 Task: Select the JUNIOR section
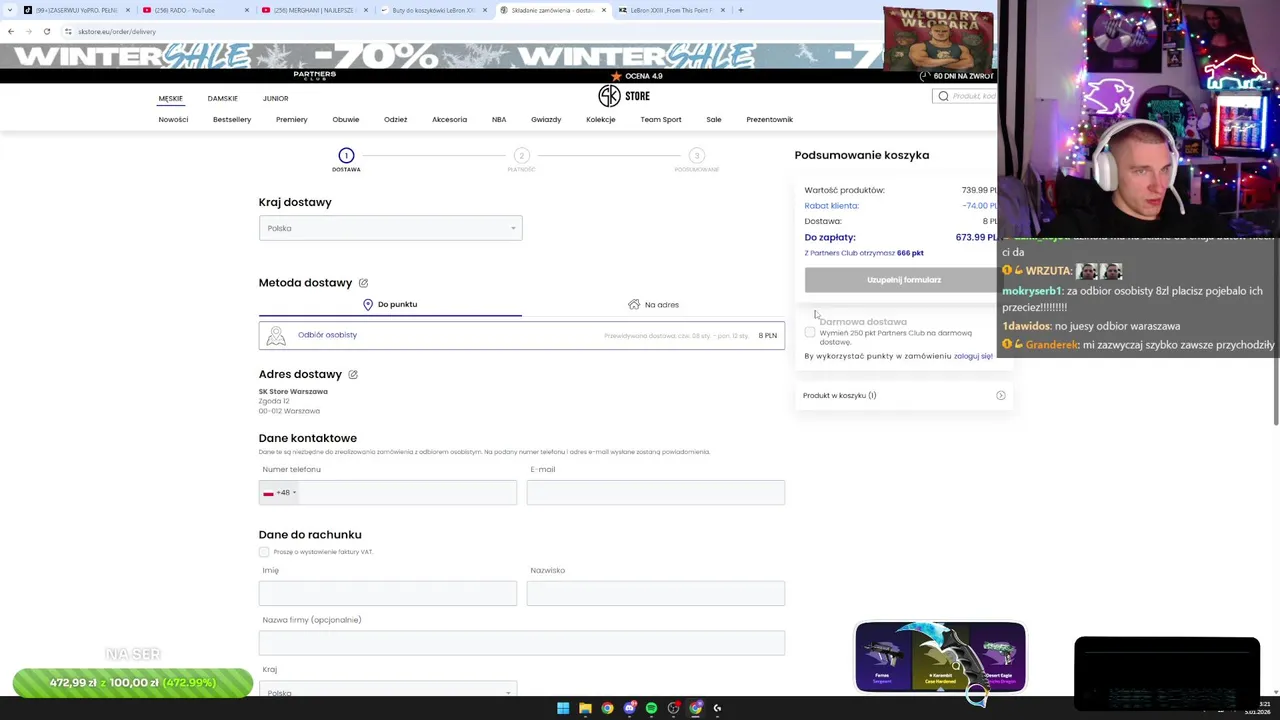click(x=275, y=98)
